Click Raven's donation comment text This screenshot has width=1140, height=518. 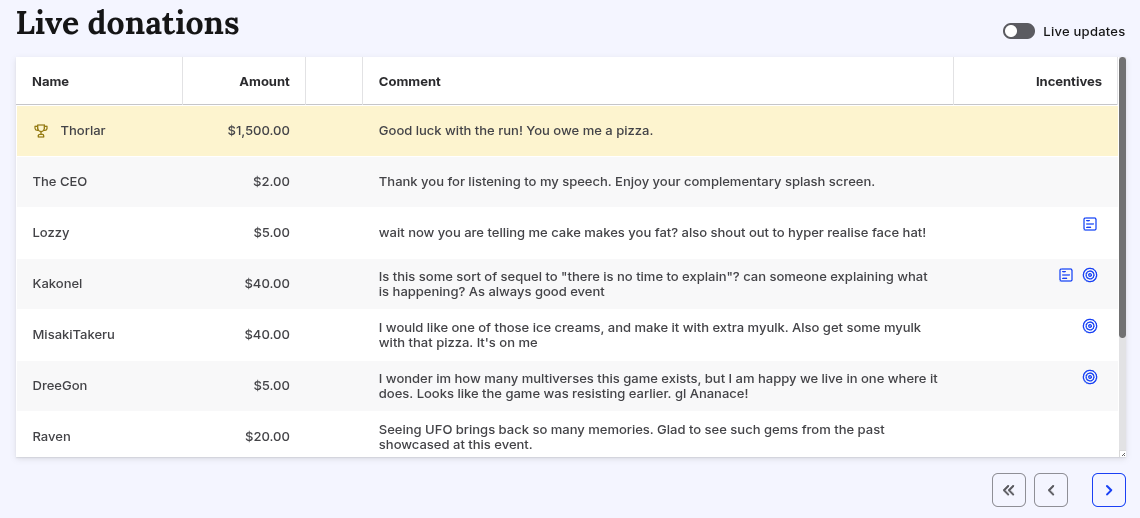tap(631, 437)
